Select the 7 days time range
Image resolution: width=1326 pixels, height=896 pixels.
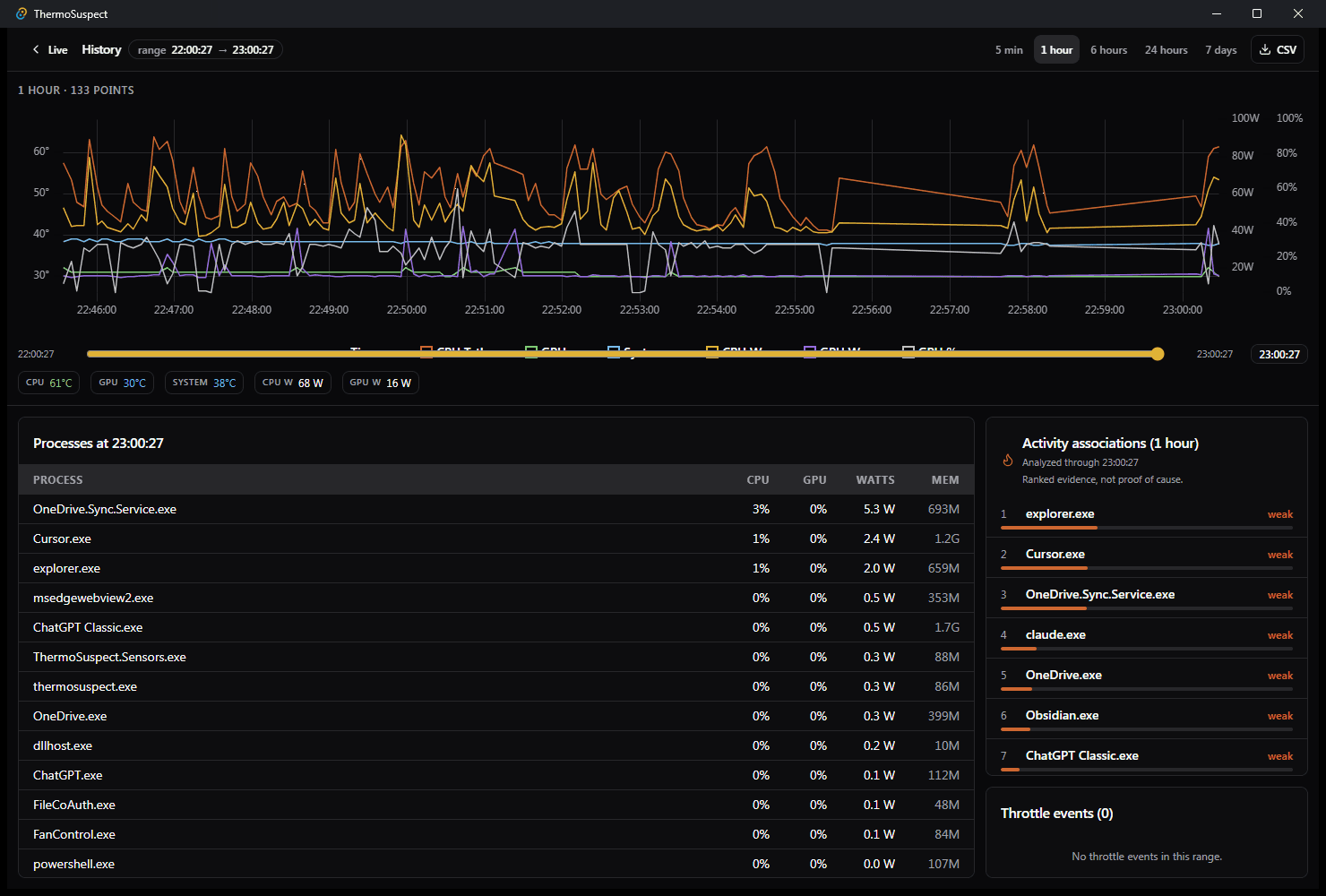(x=1220, y=50)
